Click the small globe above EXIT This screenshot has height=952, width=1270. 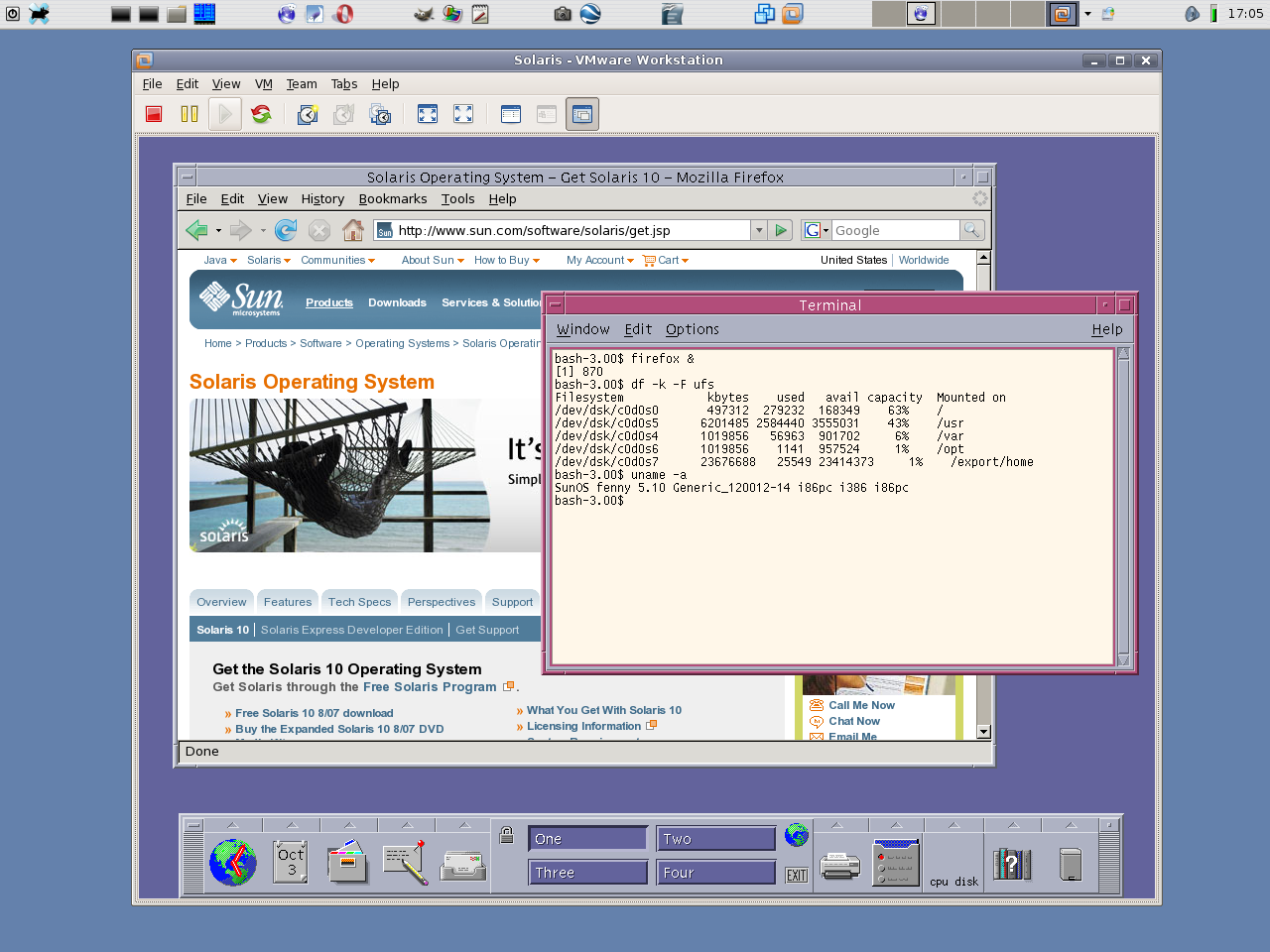(797, 835)
